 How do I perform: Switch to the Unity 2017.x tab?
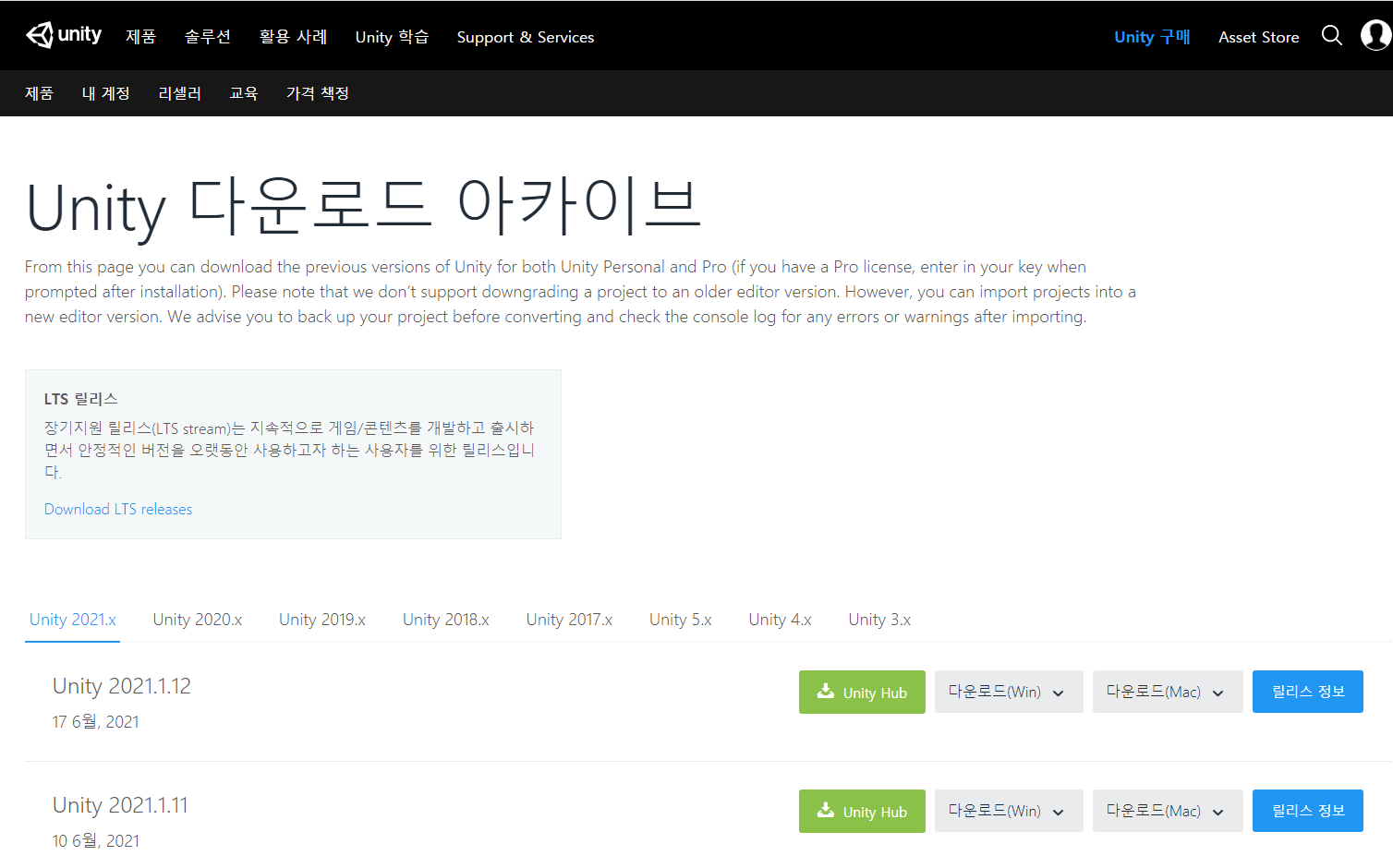pyautogui.click(x=570, y=620)
